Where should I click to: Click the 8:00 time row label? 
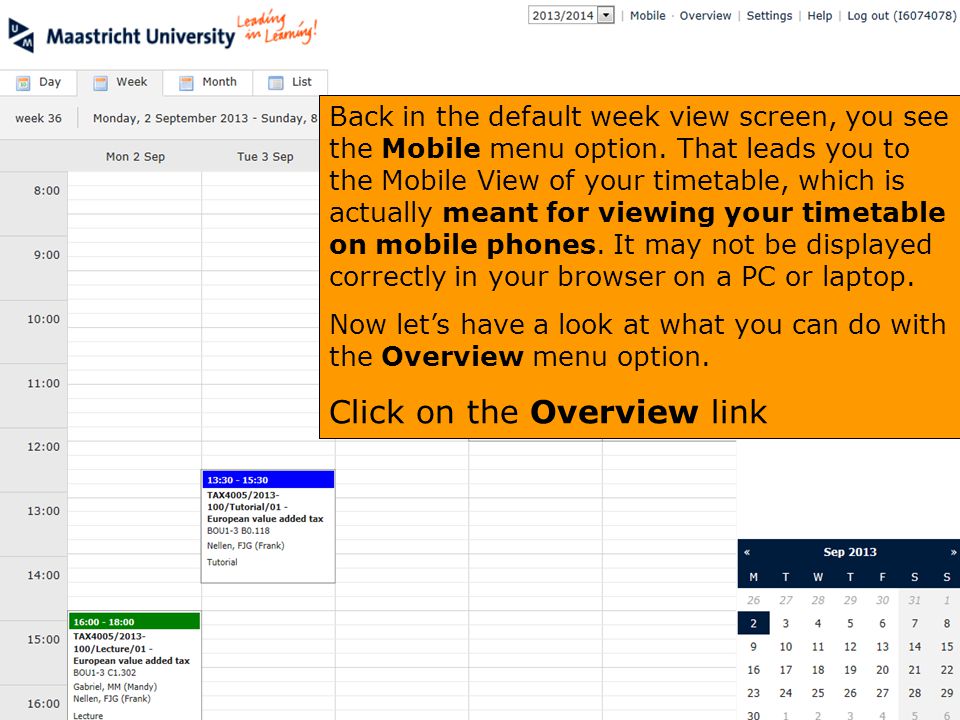pyautogui.click(x=47, y=190)
